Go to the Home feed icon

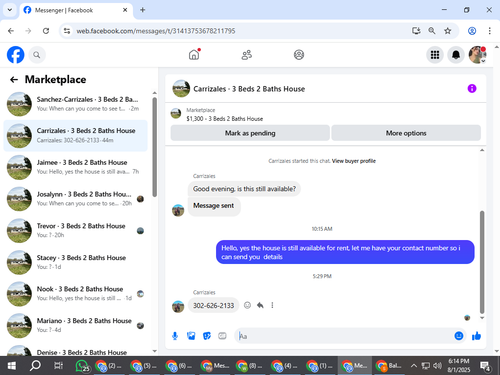(194, 55)
